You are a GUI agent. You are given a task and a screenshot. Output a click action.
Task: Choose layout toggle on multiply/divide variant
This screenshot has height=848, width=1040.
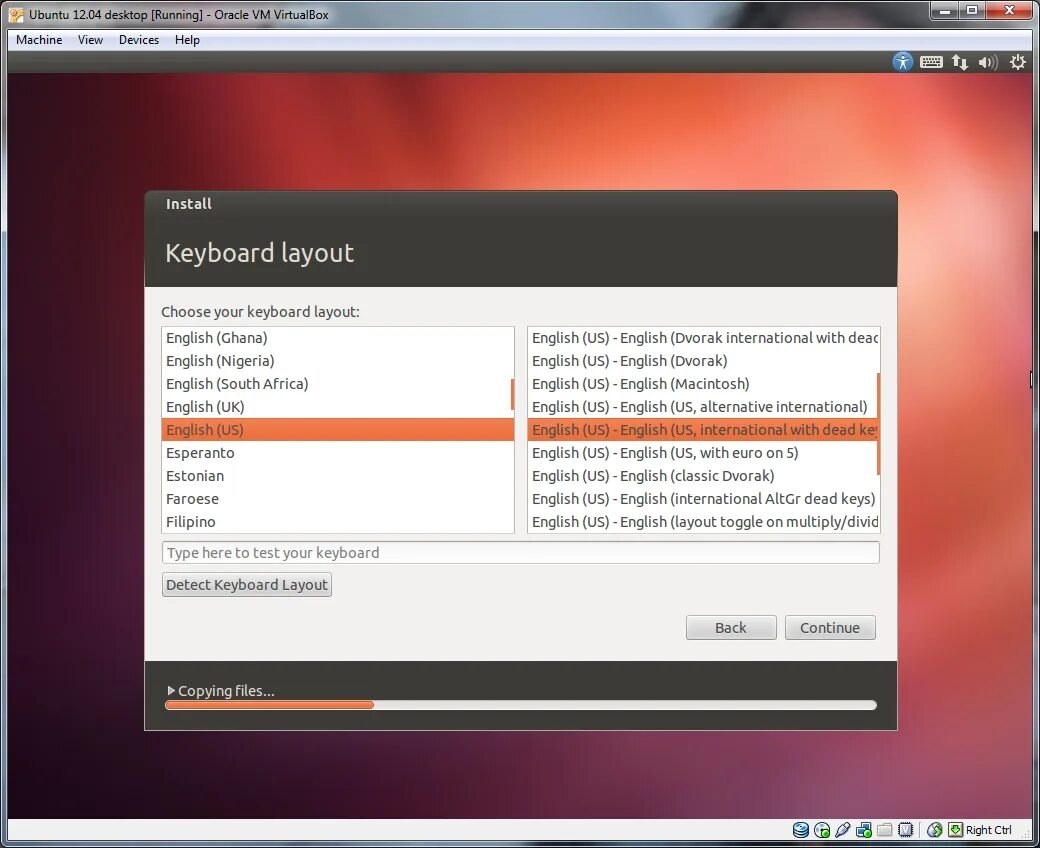(703, 522)
